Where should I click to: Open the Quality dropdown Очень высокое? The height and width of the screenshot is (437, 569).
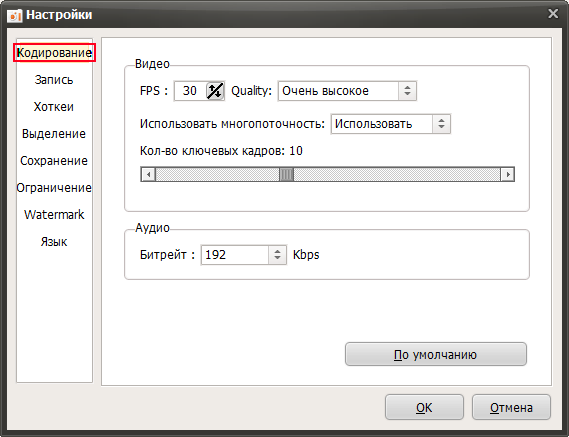pos(347,91)
